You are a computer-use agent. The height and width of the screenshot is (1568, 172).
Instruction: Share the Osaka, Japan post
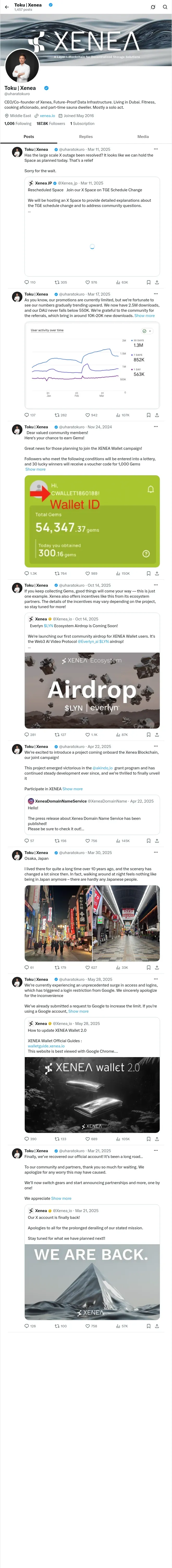coord(157,967)
